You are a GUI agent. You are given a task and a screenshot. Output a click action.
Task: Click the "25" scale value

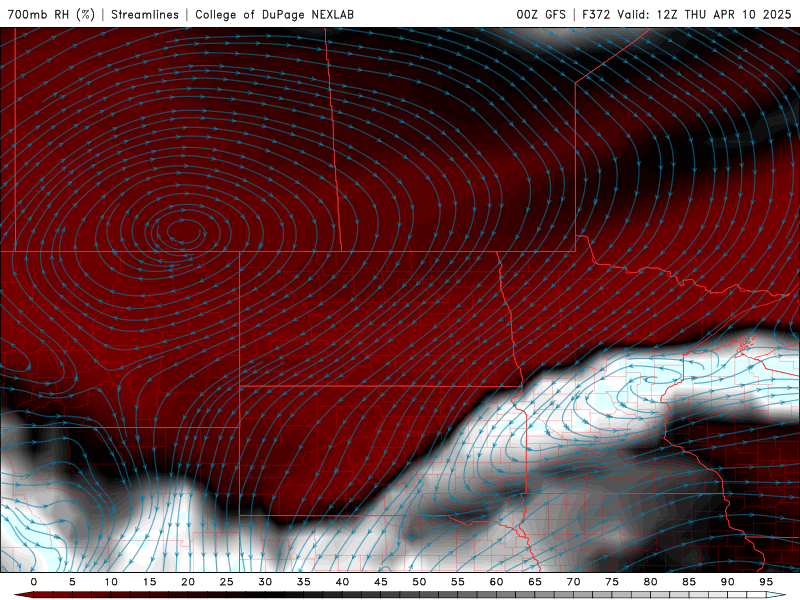coord(227,582)
